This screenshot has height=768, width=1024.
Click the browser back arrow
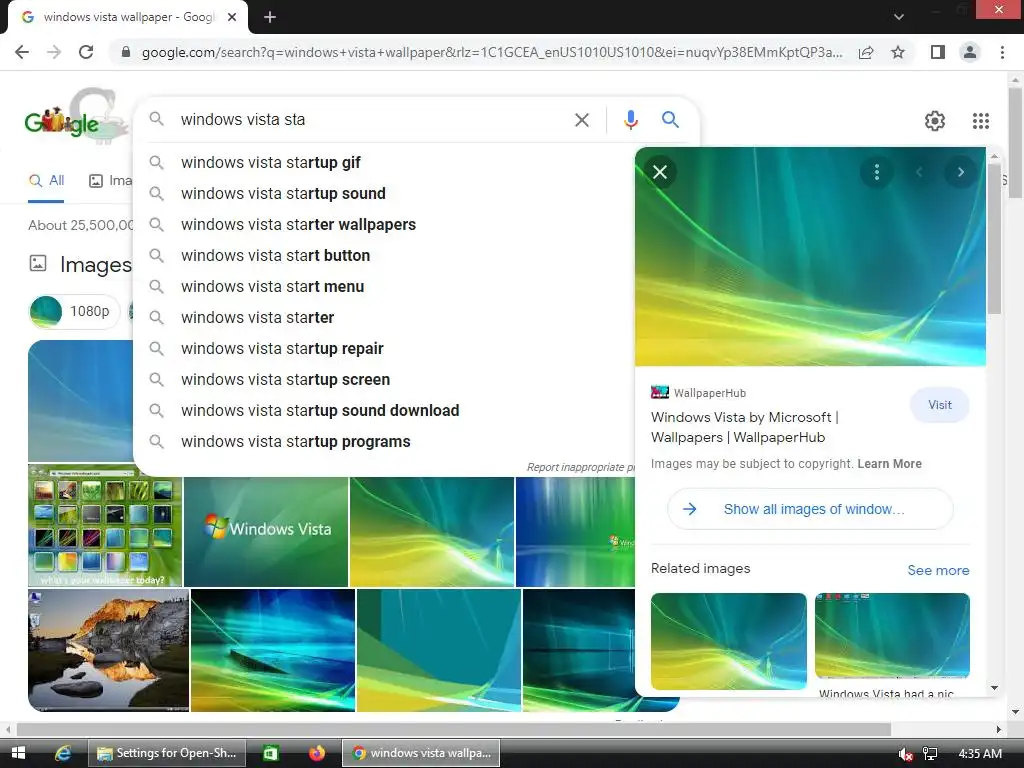pyautogui.click(x=22, y=52)
